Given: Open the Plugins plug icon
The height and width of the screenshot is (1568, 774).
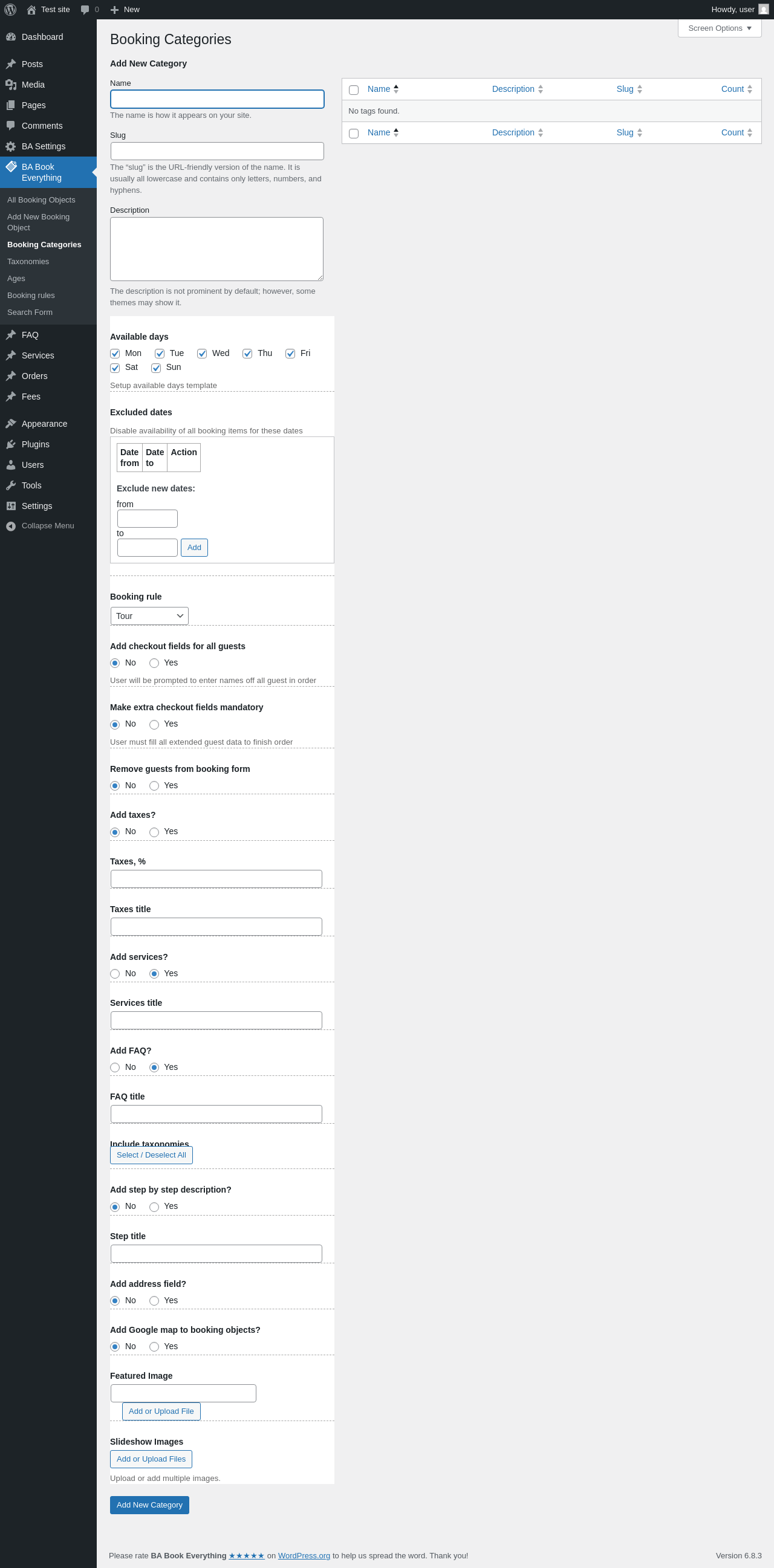Looking at the screenshot, I should coord(11,444).
